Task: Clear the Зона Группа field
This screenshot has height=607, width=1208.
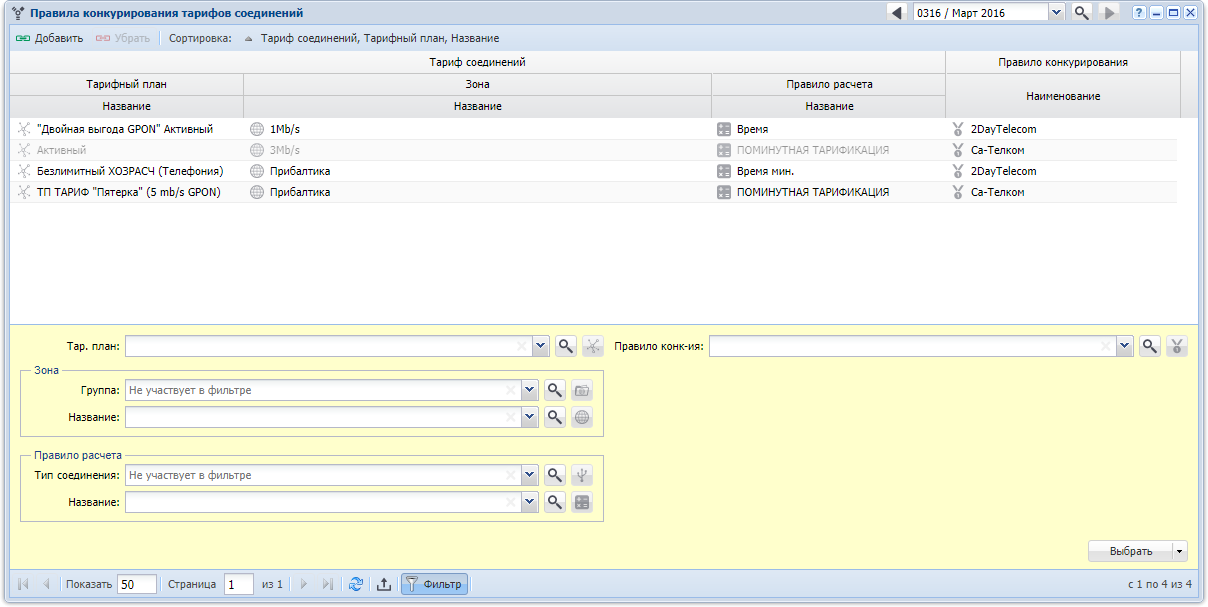Action: coord(510,390)
